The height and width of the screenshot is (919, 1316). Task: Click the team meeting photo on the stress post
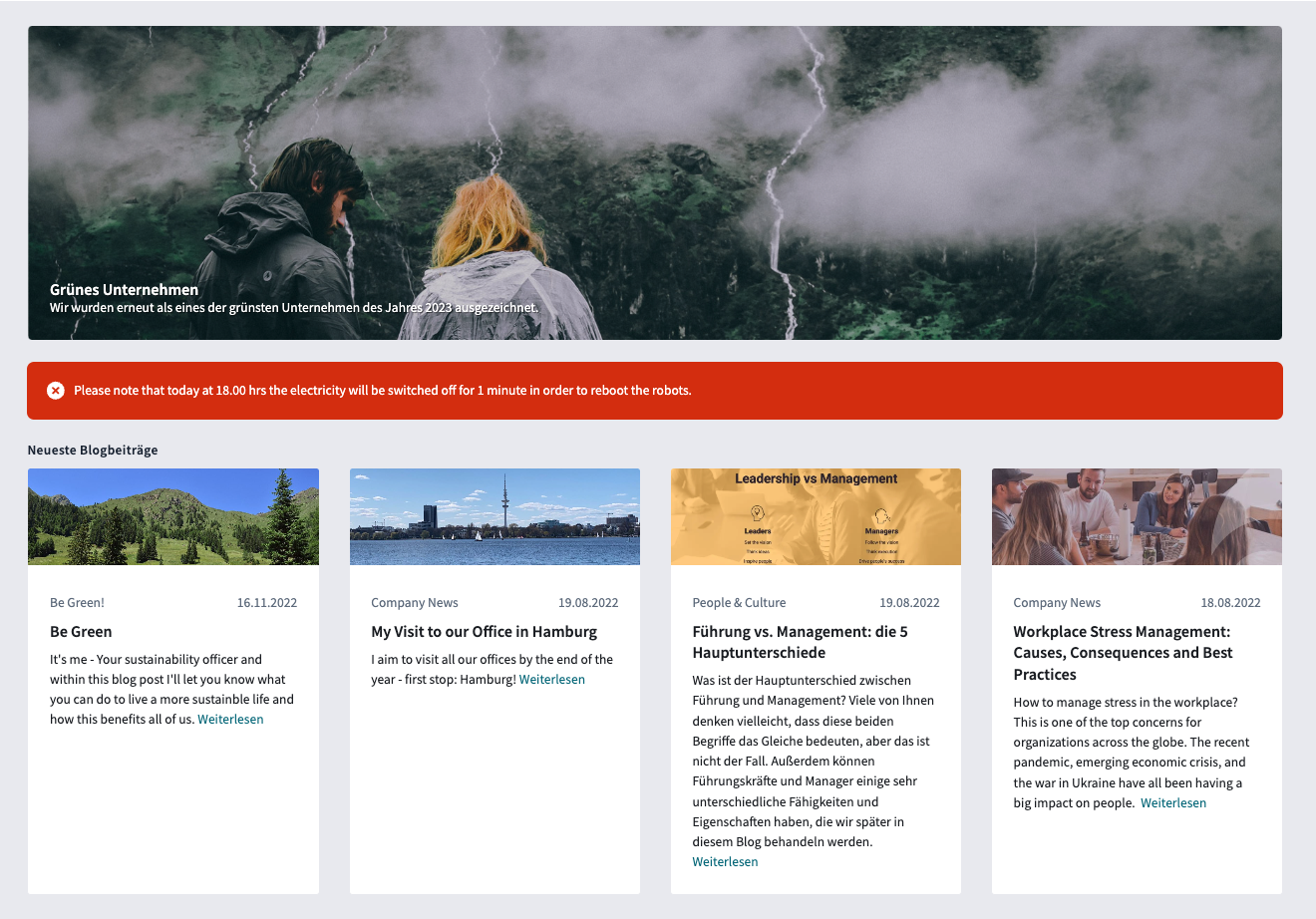click(x=1137, y=516)
